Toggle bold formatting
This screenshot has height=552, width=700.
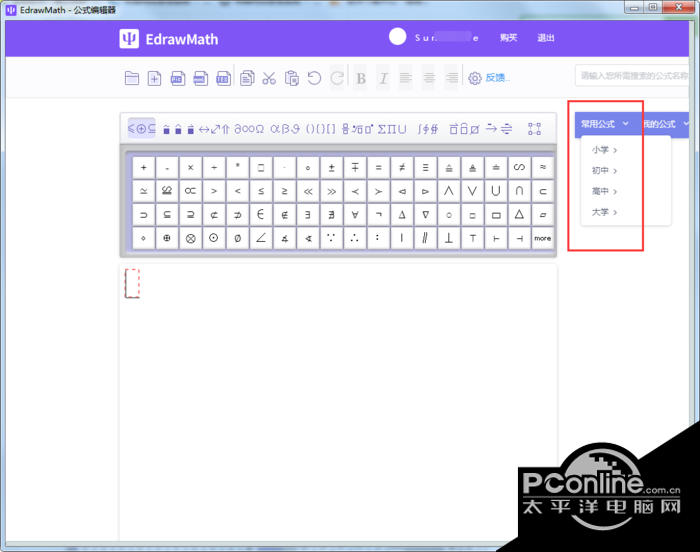coord(361,79)
